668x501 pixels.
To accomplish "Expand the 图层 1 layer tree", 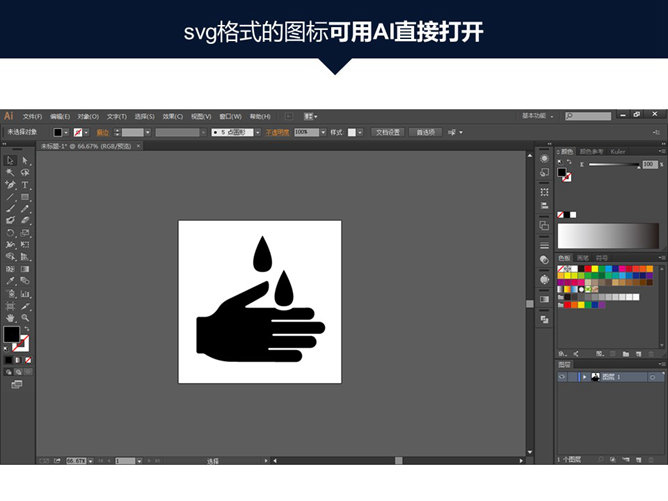I will (585, 377).
